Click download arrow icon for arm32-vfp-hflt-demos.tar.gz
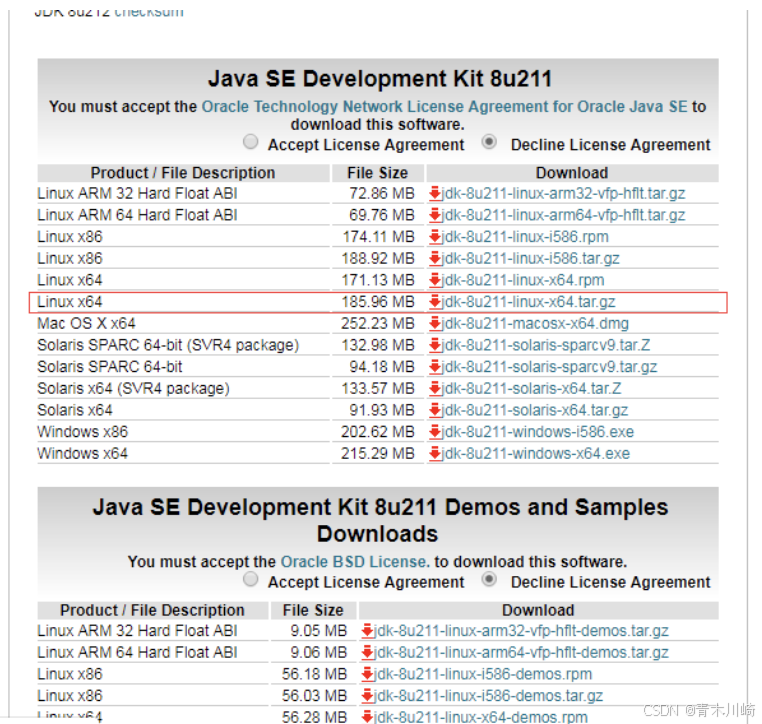 pos(367,631)
